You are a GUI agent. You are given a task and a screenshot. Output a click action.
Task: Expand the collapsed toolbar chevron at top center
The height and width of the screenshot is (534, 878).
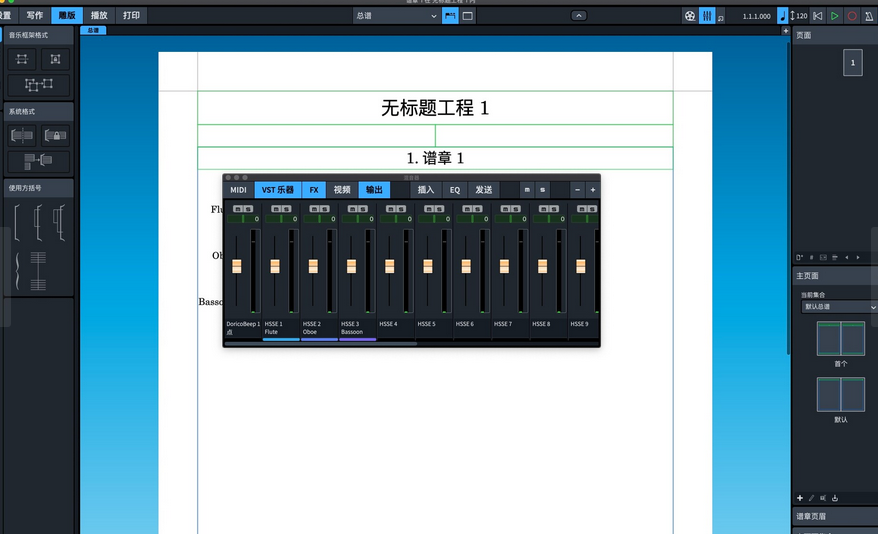[x=579, y=16]
